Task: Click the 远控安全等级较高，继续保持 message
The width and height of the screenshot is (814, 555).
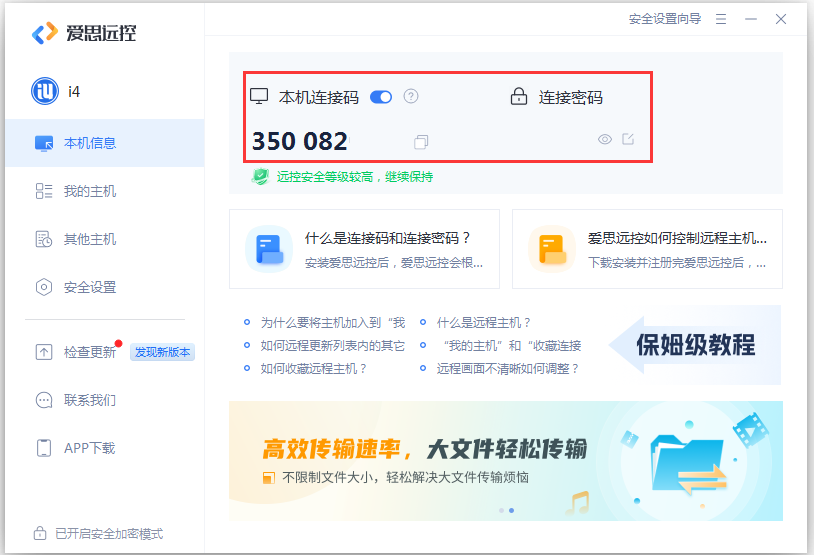Action: coord(355,177)
